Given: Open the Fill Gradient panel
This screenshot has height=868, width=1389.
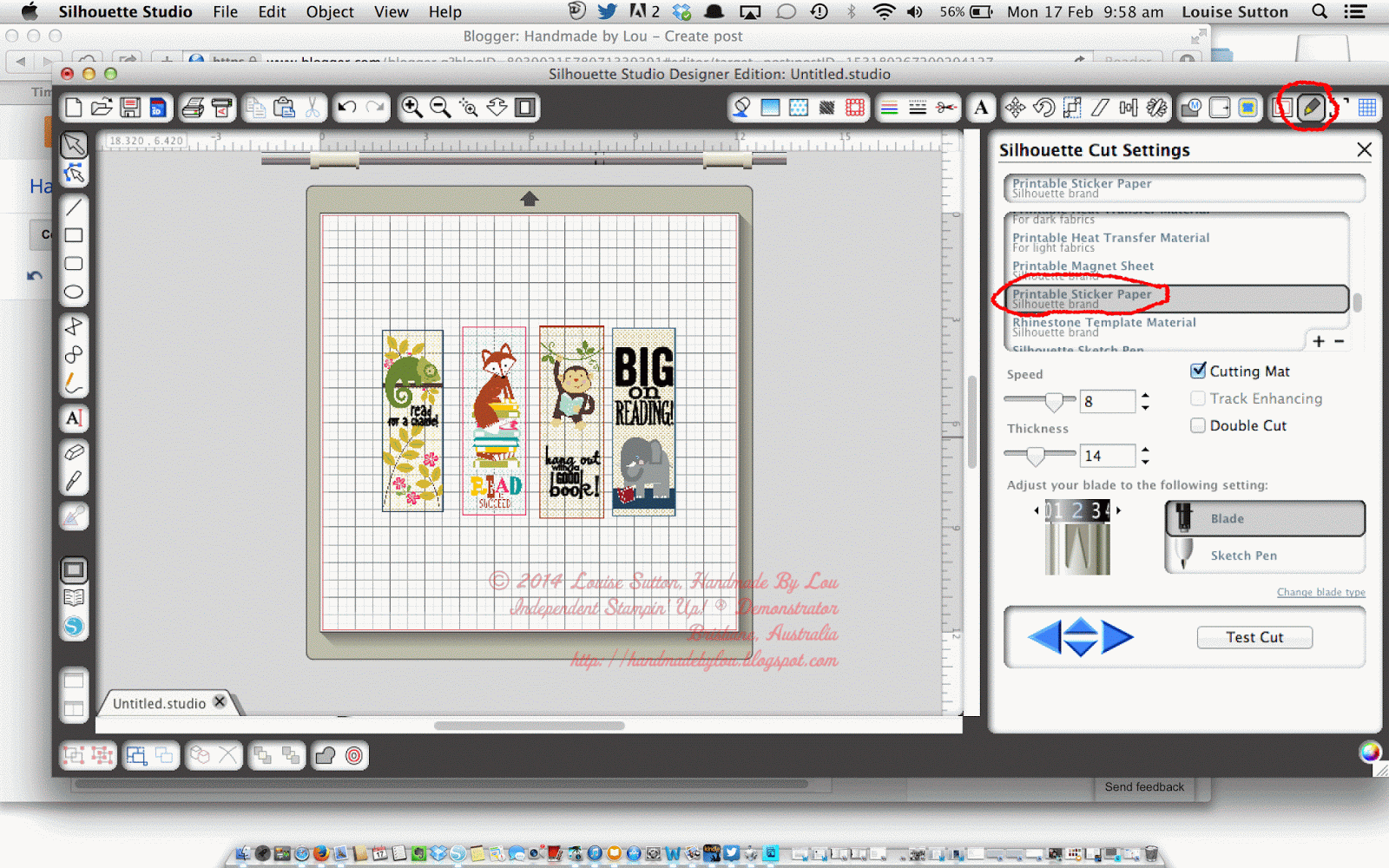Looking at the screenshot, I should pyautogui.click(x=770, y=108).
